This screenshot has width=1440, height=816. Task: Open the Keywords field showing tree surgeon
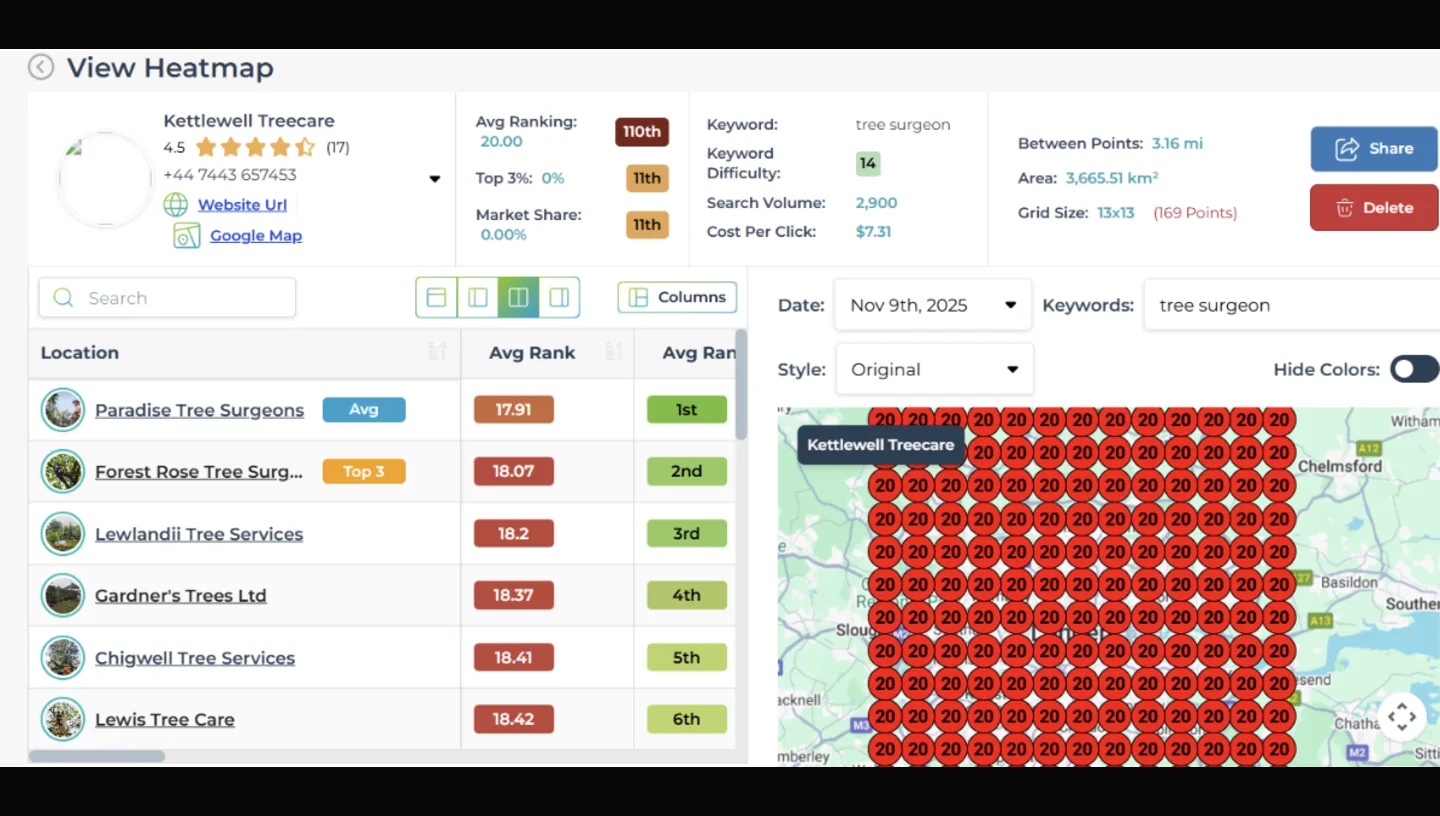1292,305
